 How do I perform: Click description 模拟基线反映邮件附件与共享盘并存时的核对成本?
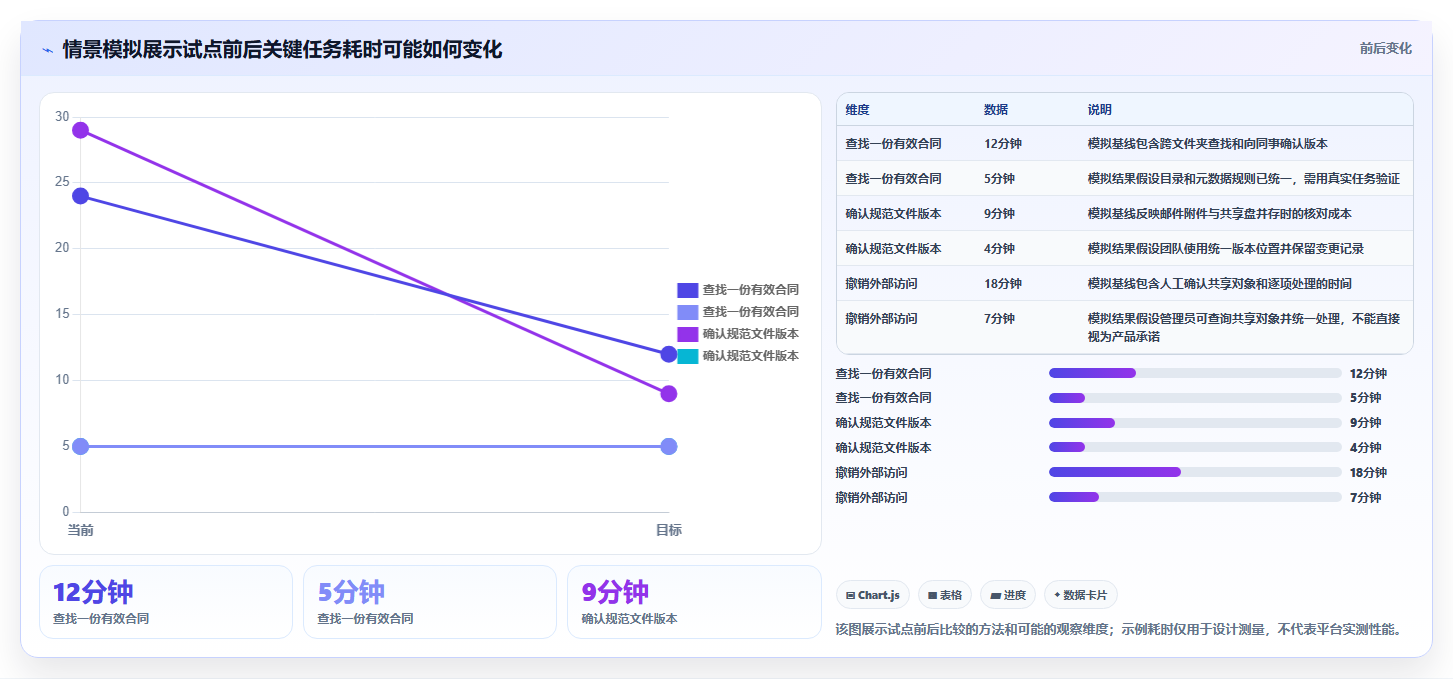1220,214
